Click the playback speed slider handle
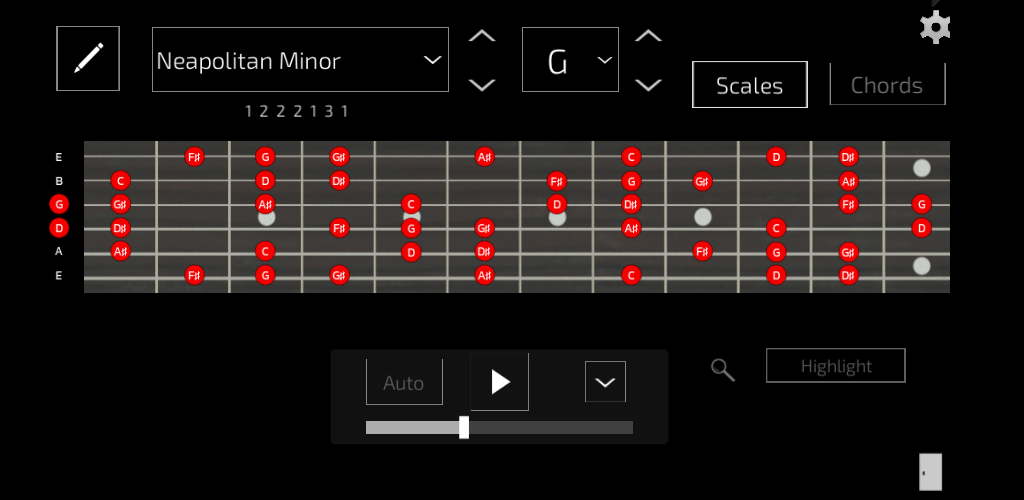Viewport: 1024px width, 500px height. [x=464, y=427]
